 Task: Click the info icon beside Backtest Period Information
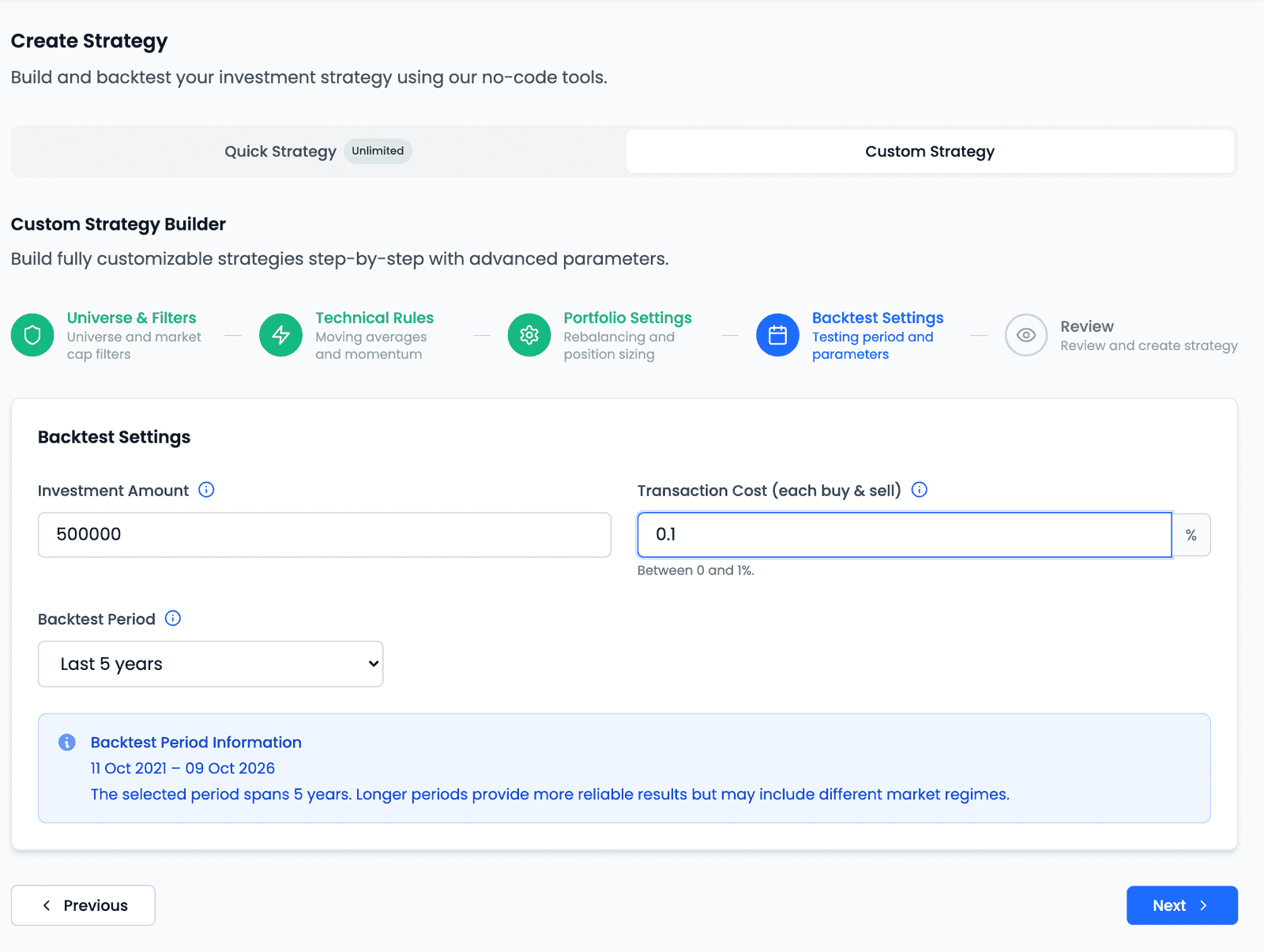67,743
